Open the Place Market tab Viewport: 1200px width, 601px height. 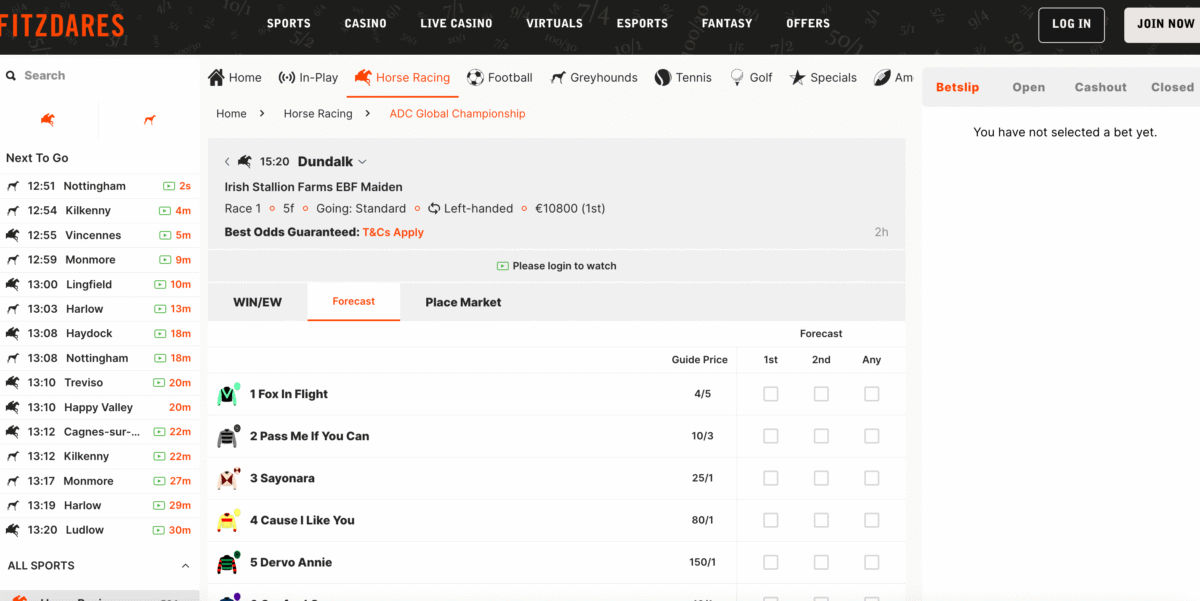point(463,302)
